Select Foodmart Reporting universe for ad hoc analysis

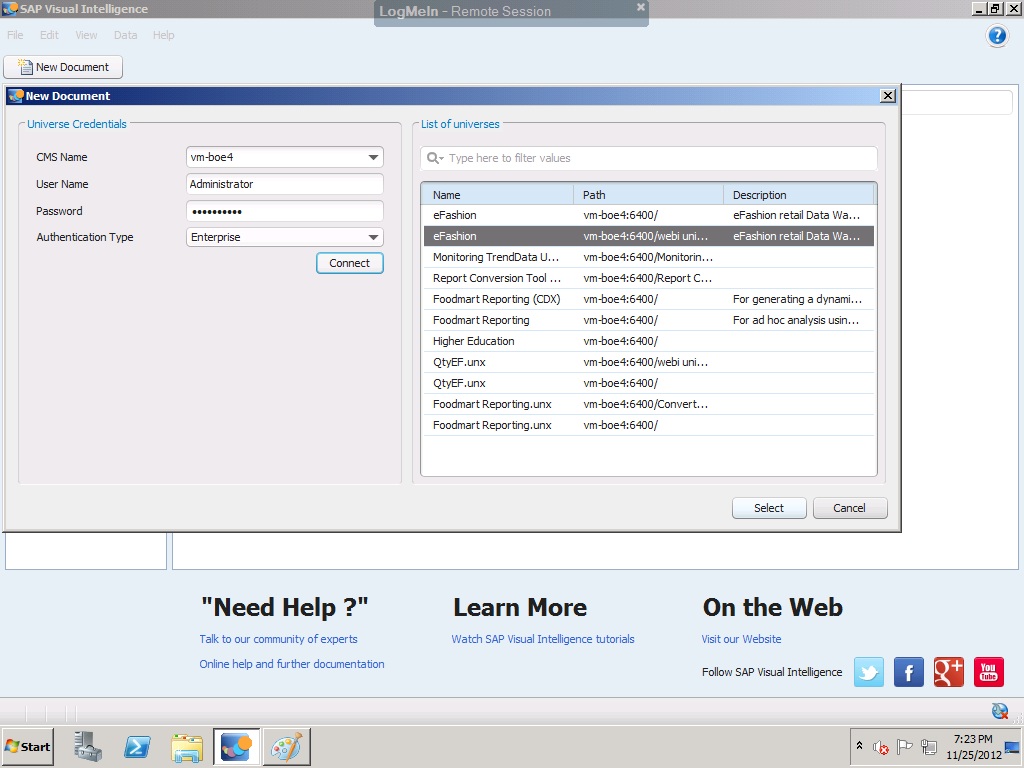(648, 320)
